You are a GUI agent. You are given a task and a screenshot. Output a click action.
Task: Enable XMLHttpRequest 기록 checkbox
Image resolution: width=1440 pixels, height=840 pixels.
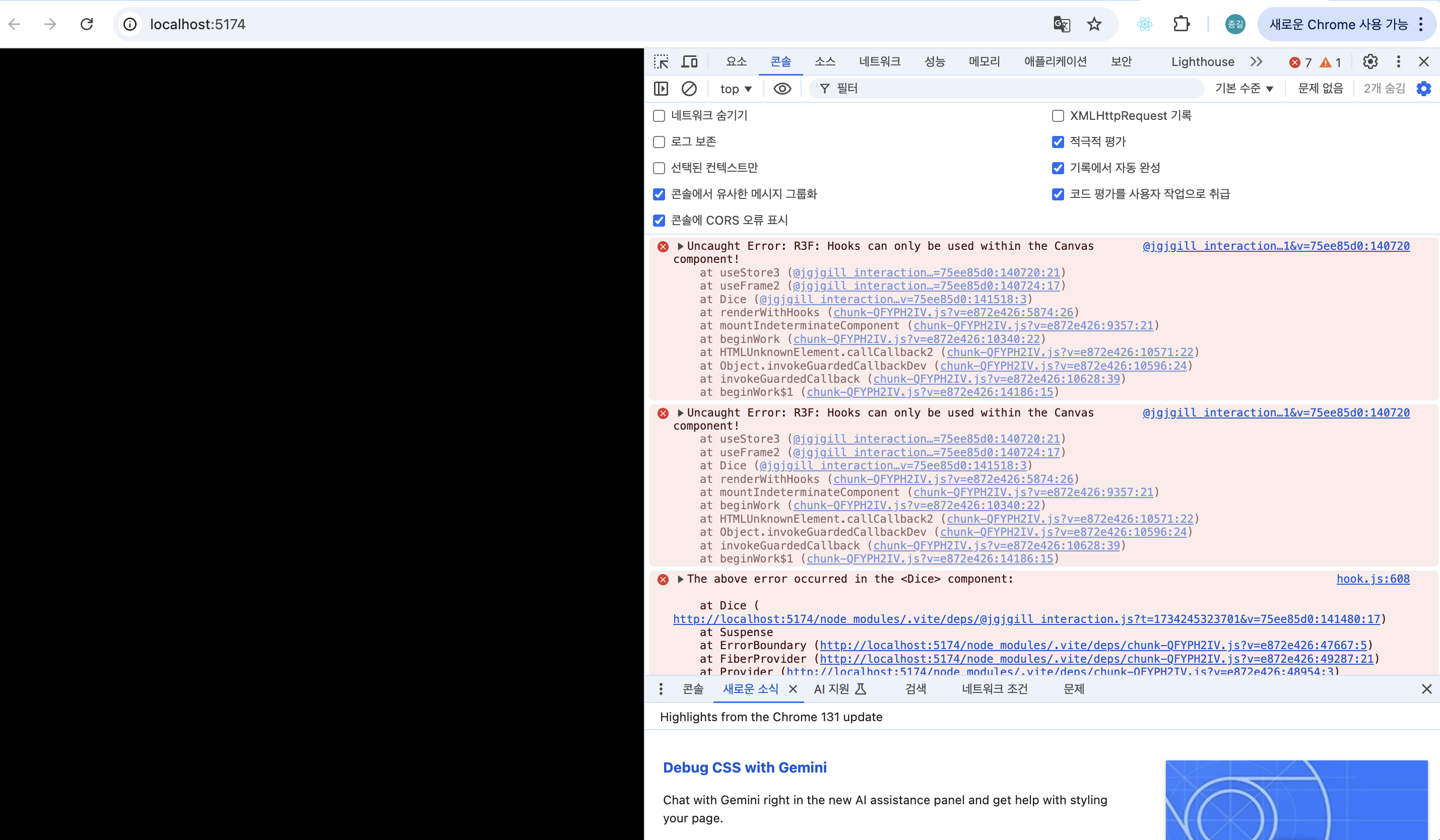[x=1058, y=115]
